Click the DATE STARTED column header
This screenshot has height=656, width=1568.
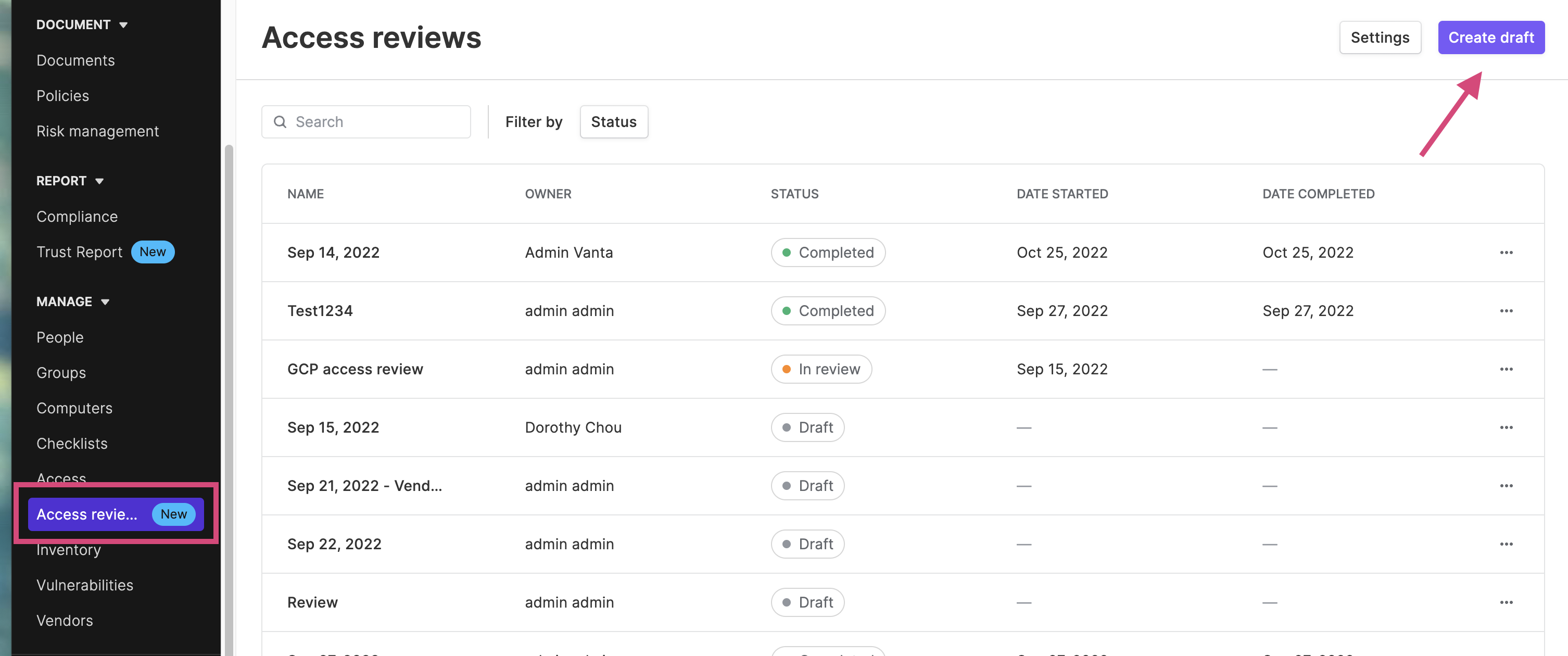click(x=1062, y=194)
